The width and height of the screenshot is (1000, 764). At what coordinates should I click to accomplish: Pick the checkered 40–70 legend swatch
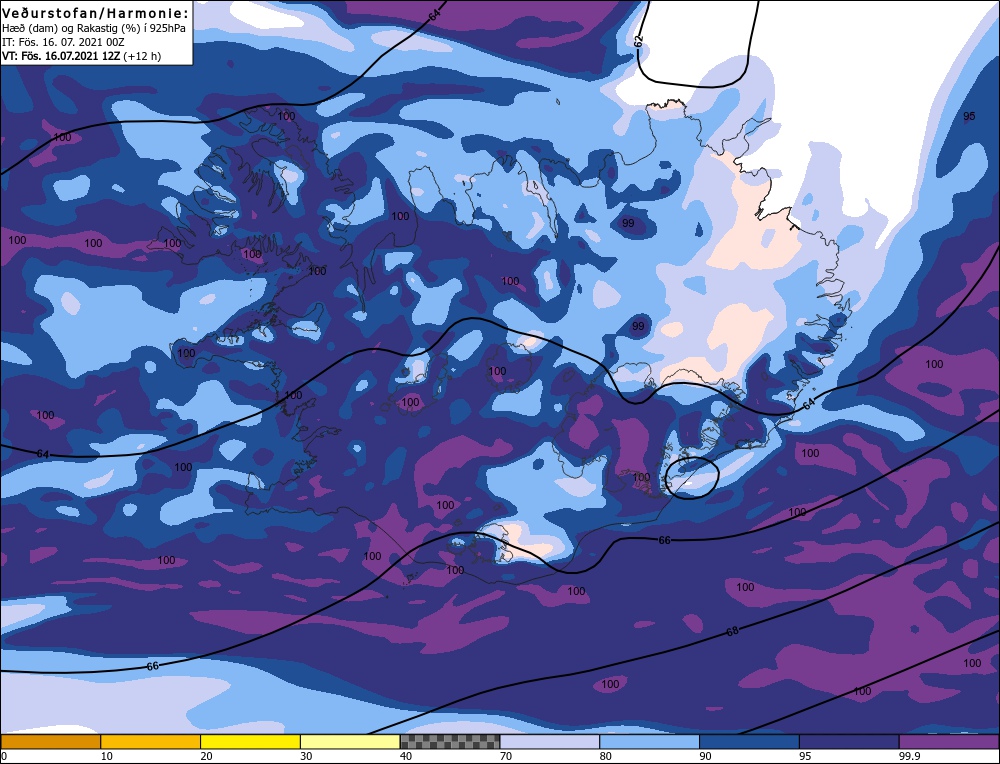[x=450, y=742]
